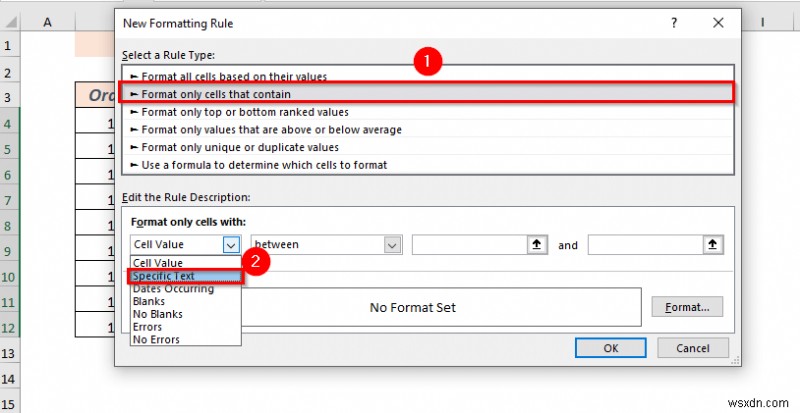Click the first range collapse arrow icon

(x=536, y=244)
